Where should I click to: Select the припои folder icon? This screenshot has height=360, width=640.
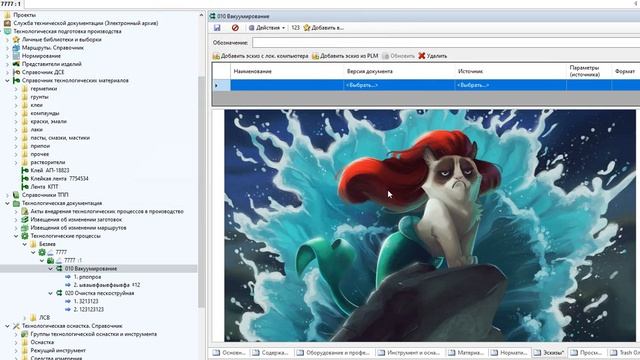tap(24, 146)
